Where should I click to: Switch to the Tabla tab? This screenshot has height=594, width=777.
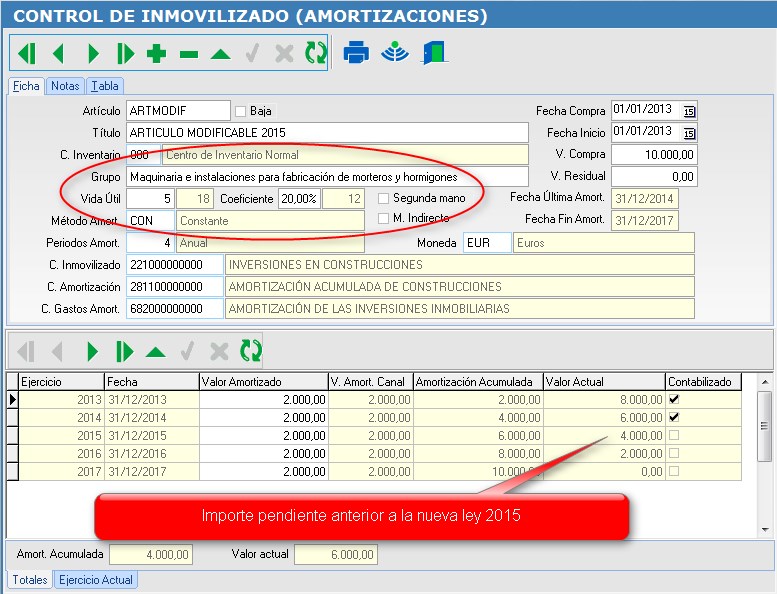click(x=104, y=86)
